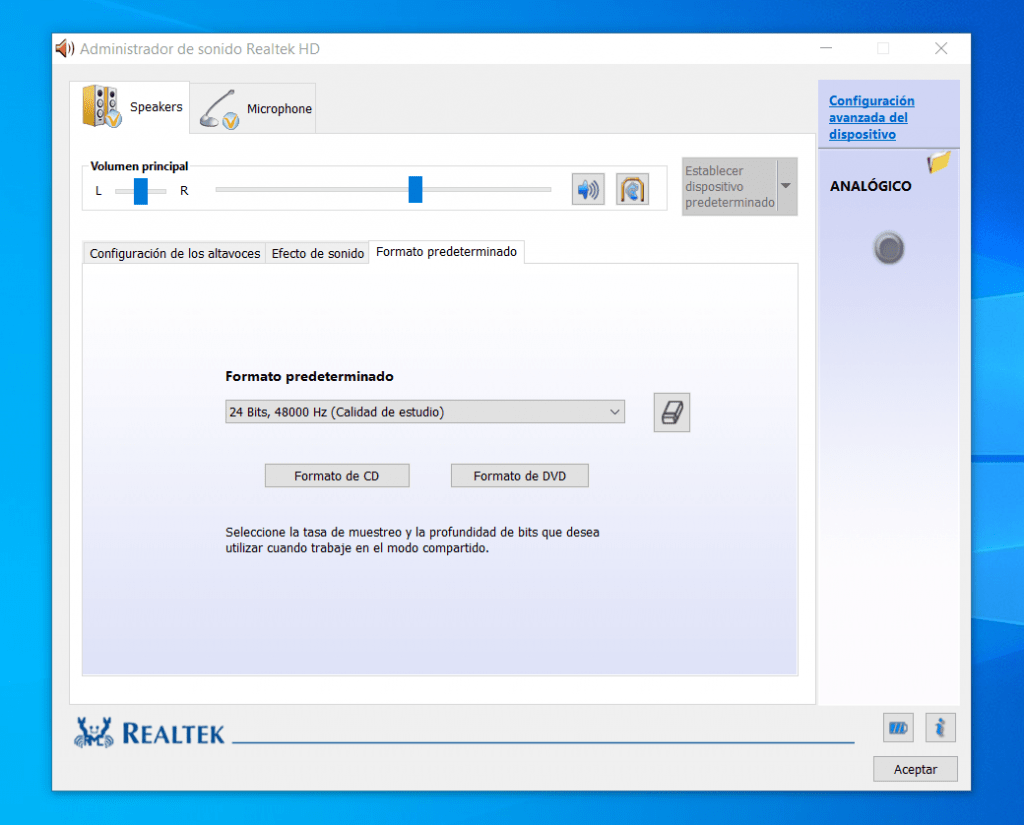This screenshot has width=1024, height=825.
Task: Click the eraser restore defaults icon
Action: 672,412
